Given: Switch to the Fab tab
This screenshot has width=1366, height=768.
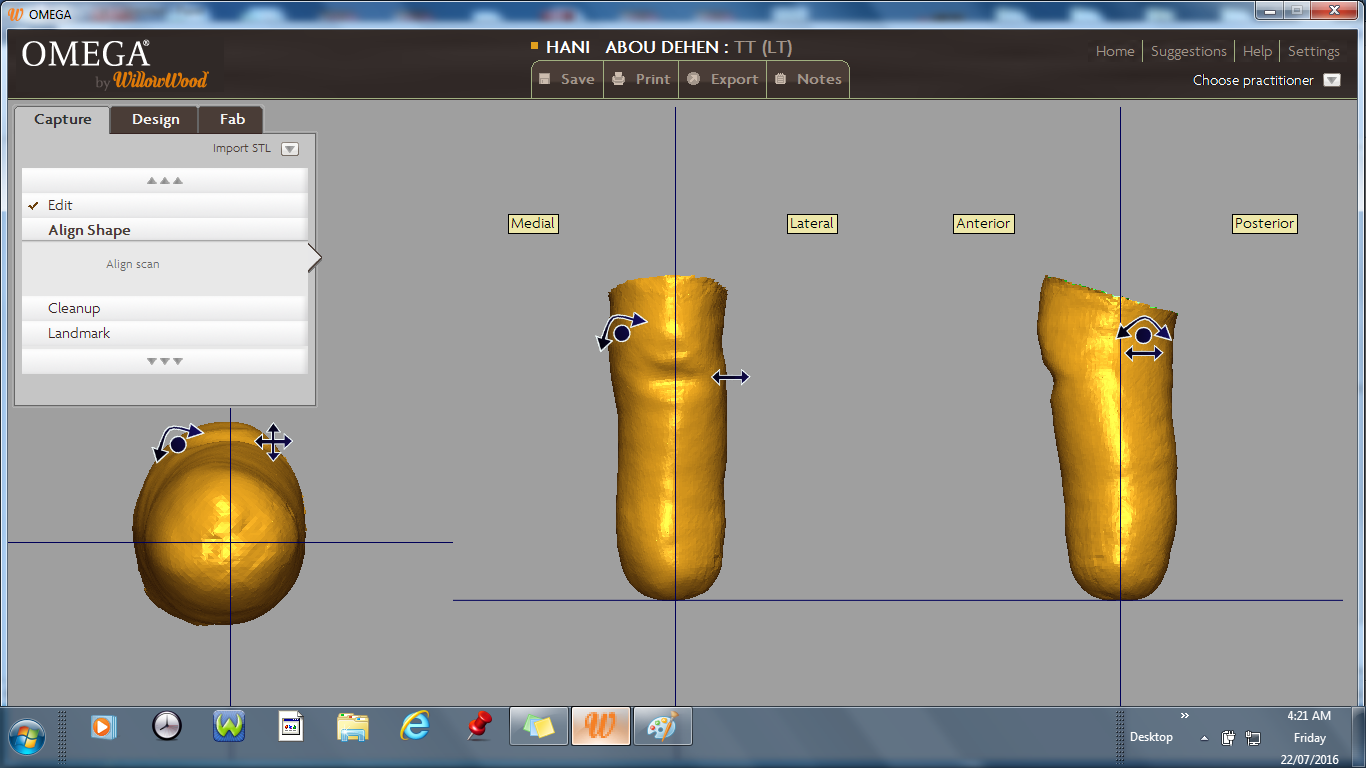Looking at the screenshot, I should 231,120.
